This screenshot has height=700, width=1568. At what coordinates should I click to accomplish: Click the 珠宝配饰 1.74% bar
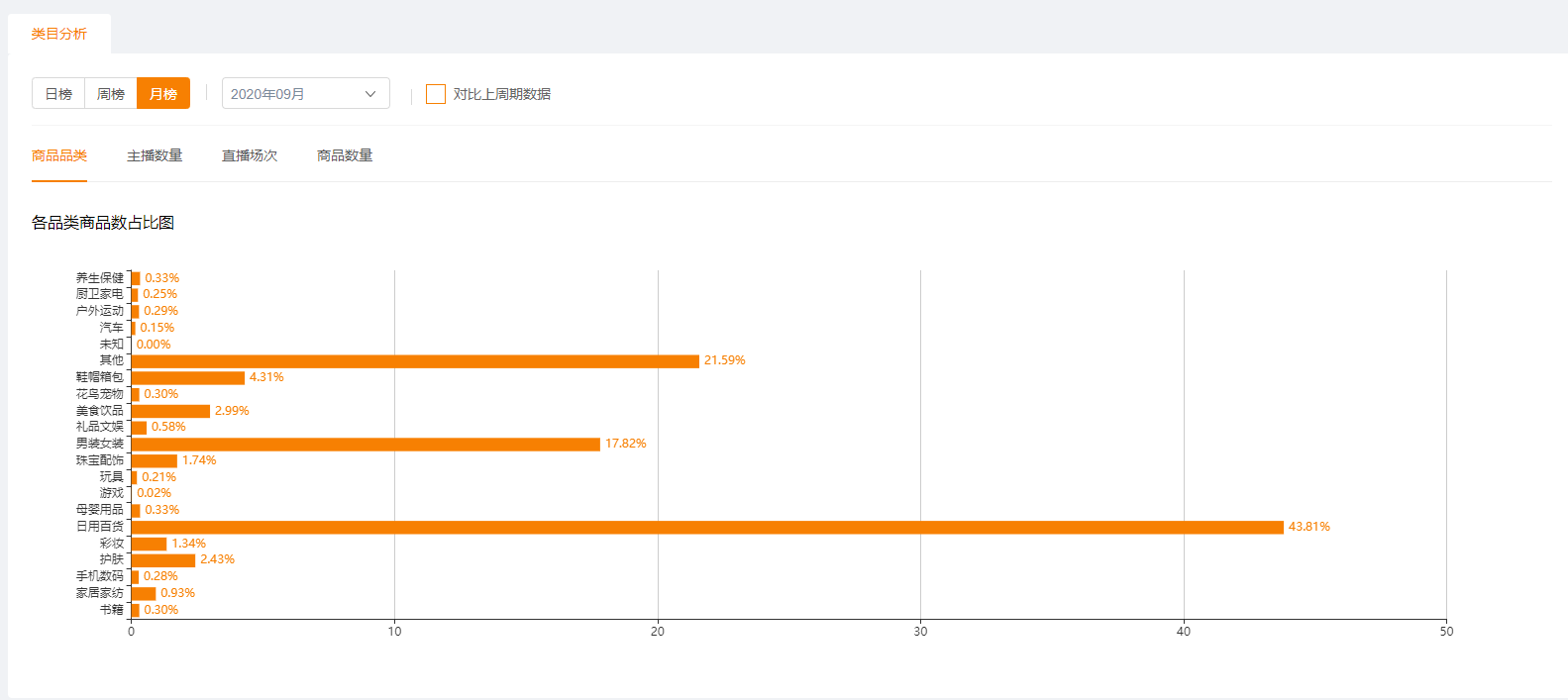pyautogui.click(x=155, y=460)
